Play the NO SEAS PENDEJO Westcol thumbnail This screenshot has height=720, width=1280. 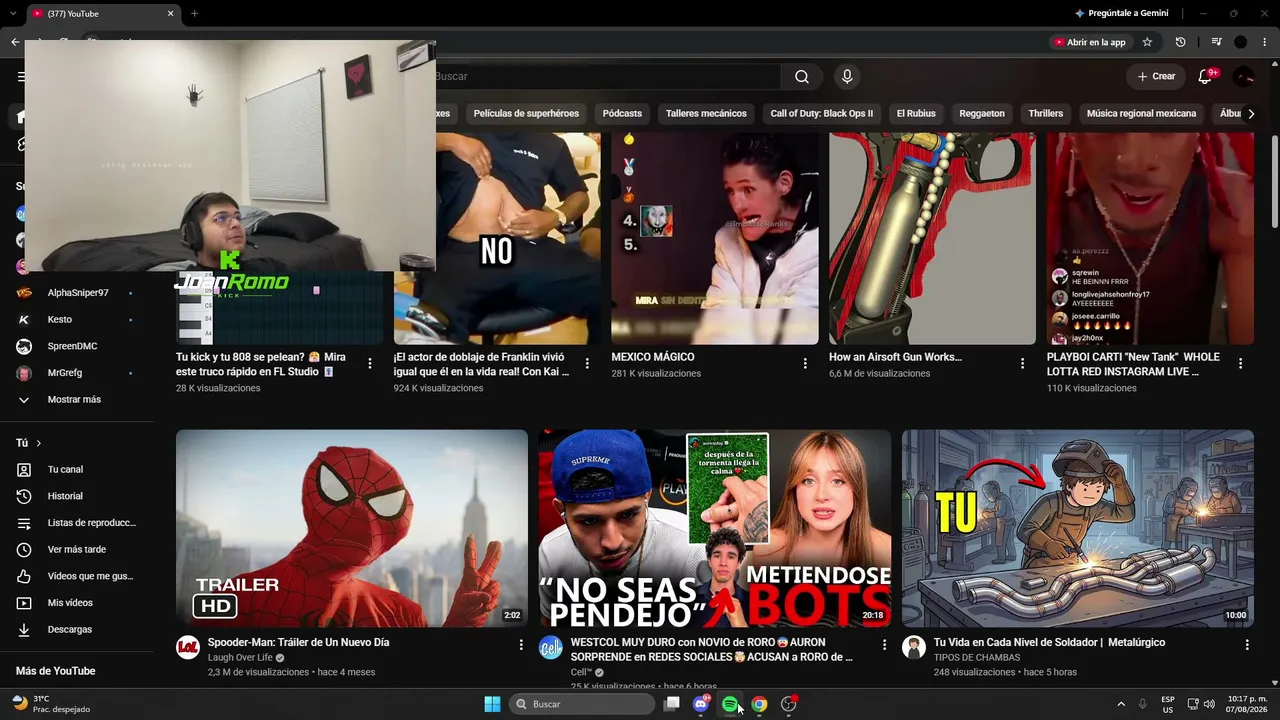click(715, 528)
